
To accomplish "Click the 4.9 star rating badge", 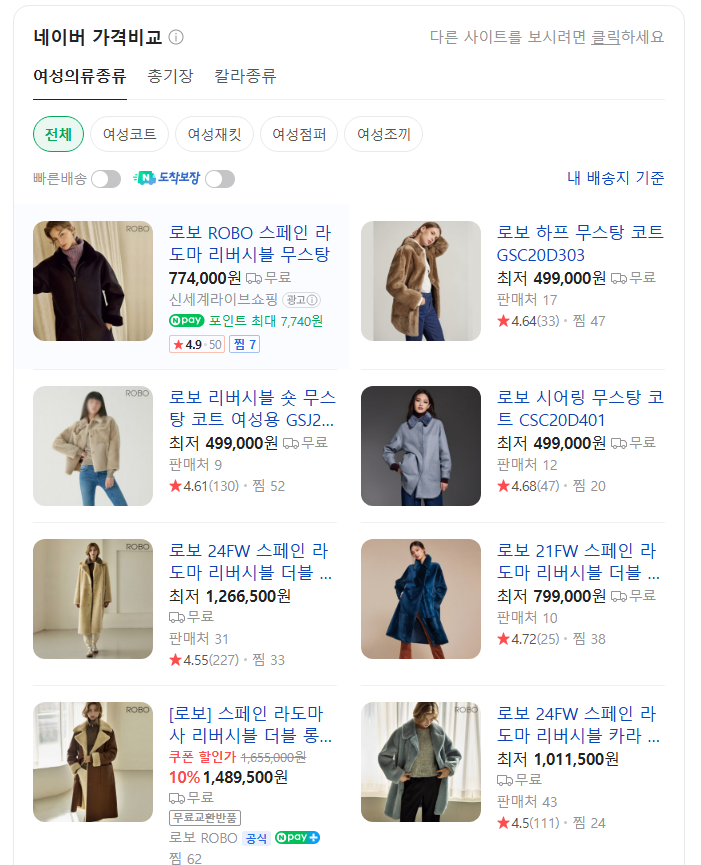I will click(x=197, y=344).
